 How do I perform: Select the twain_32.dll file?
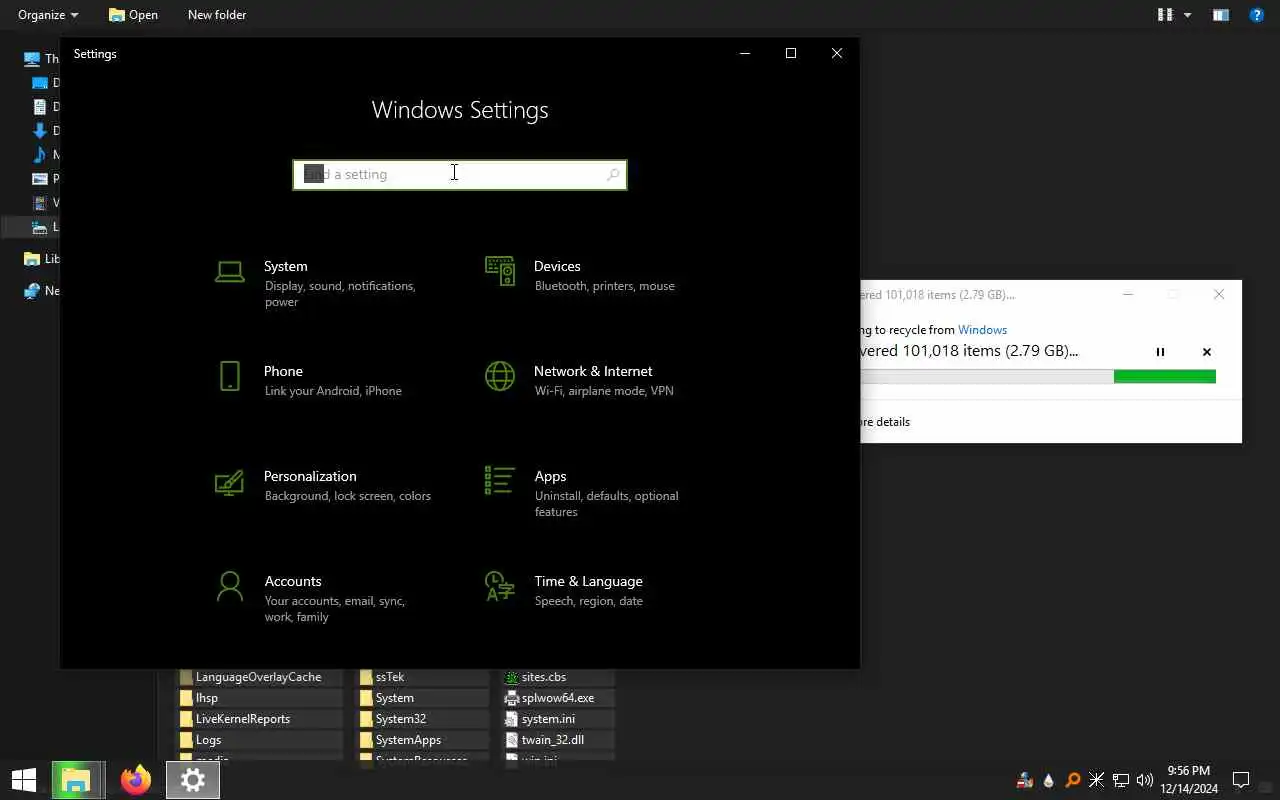[544, 740]
